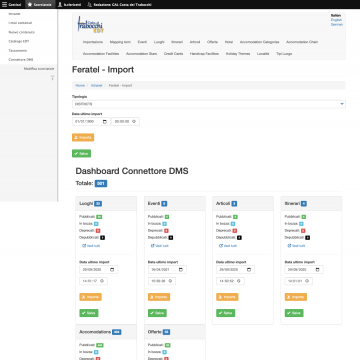Viewport: 360px width, 360px height.
Task: Open the Hotel navigation item
Action: (229, 42)
